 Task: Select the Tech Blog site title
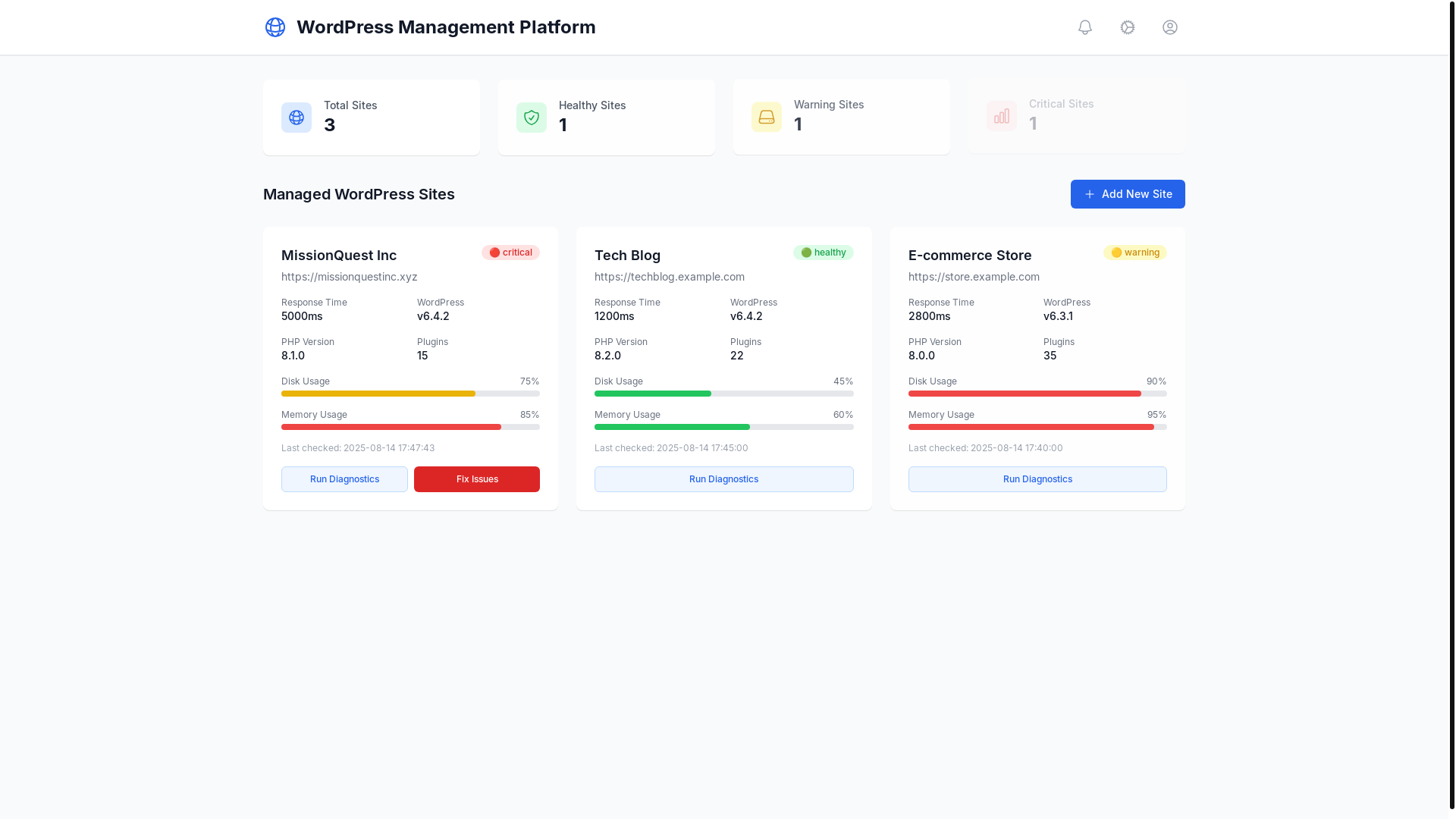click(627, 256)
